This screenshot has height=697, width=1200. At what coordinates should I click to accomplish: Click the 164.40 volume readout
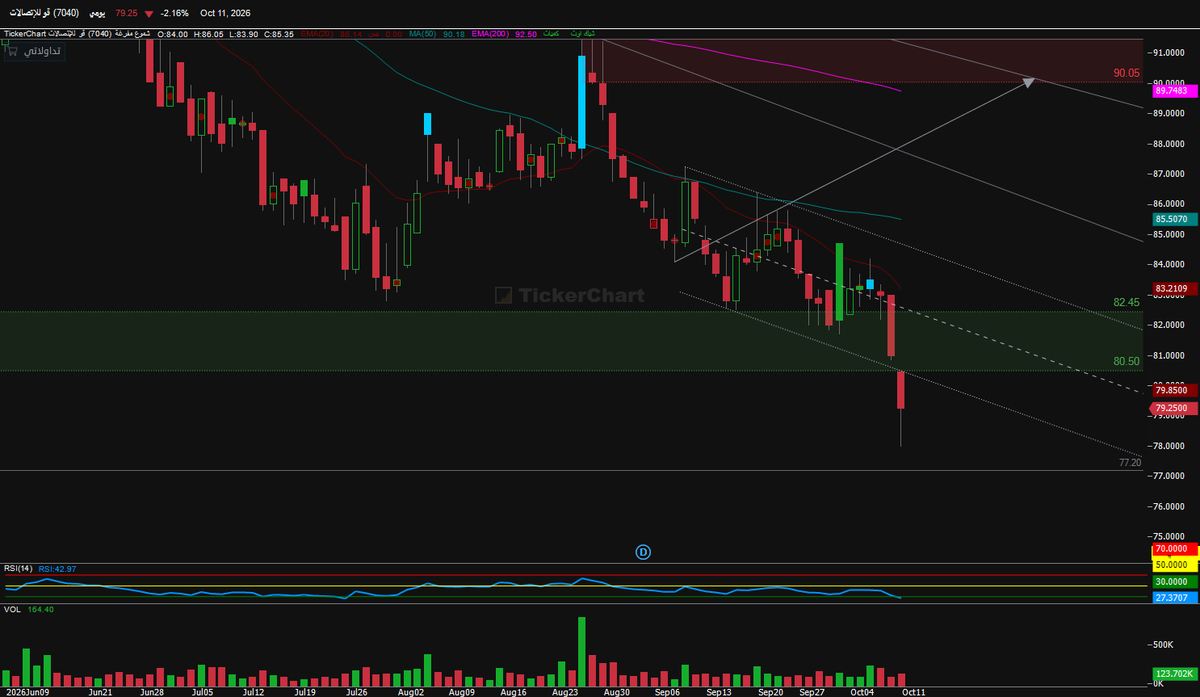tap(40, 608)
